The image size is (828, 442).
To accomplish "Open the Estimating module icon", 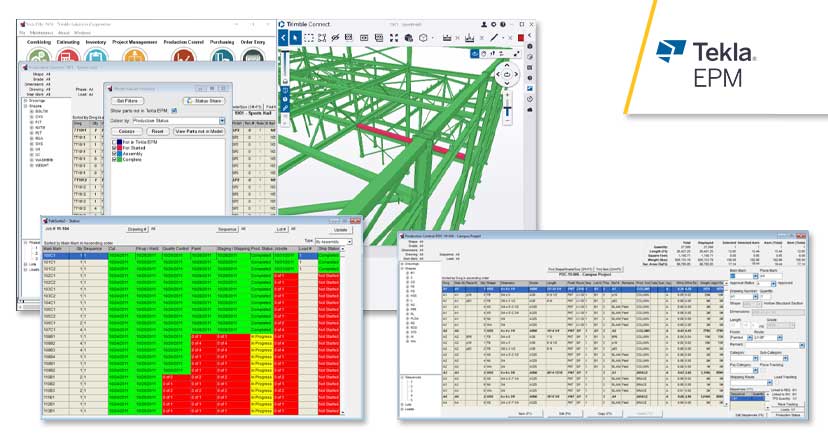I will 68,55.
